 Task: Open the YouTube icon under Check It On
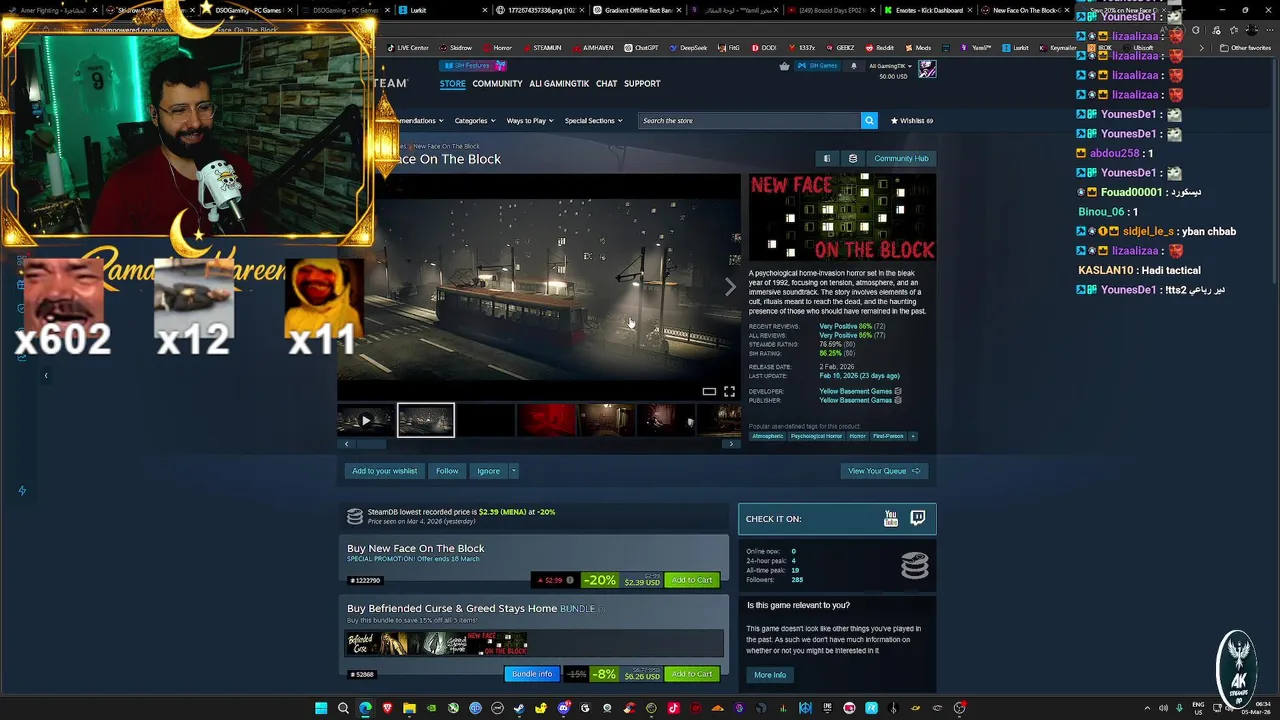pyautogui.click(x=891, y=518)
